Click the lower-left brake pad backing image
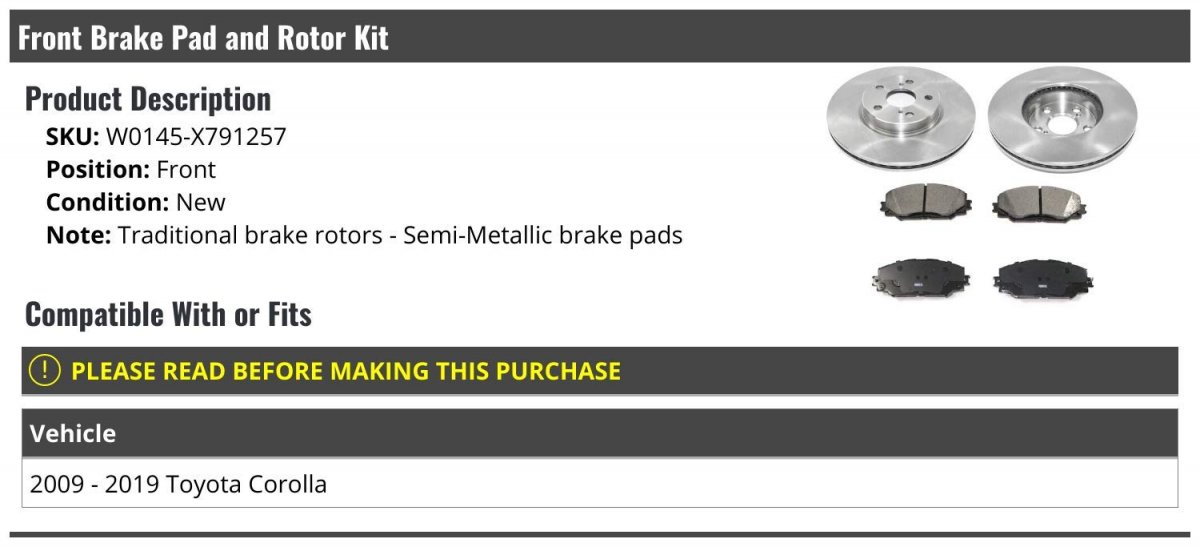Image resolution: width=1200 pixels, height=547 pixels. (x=916, y=276)
